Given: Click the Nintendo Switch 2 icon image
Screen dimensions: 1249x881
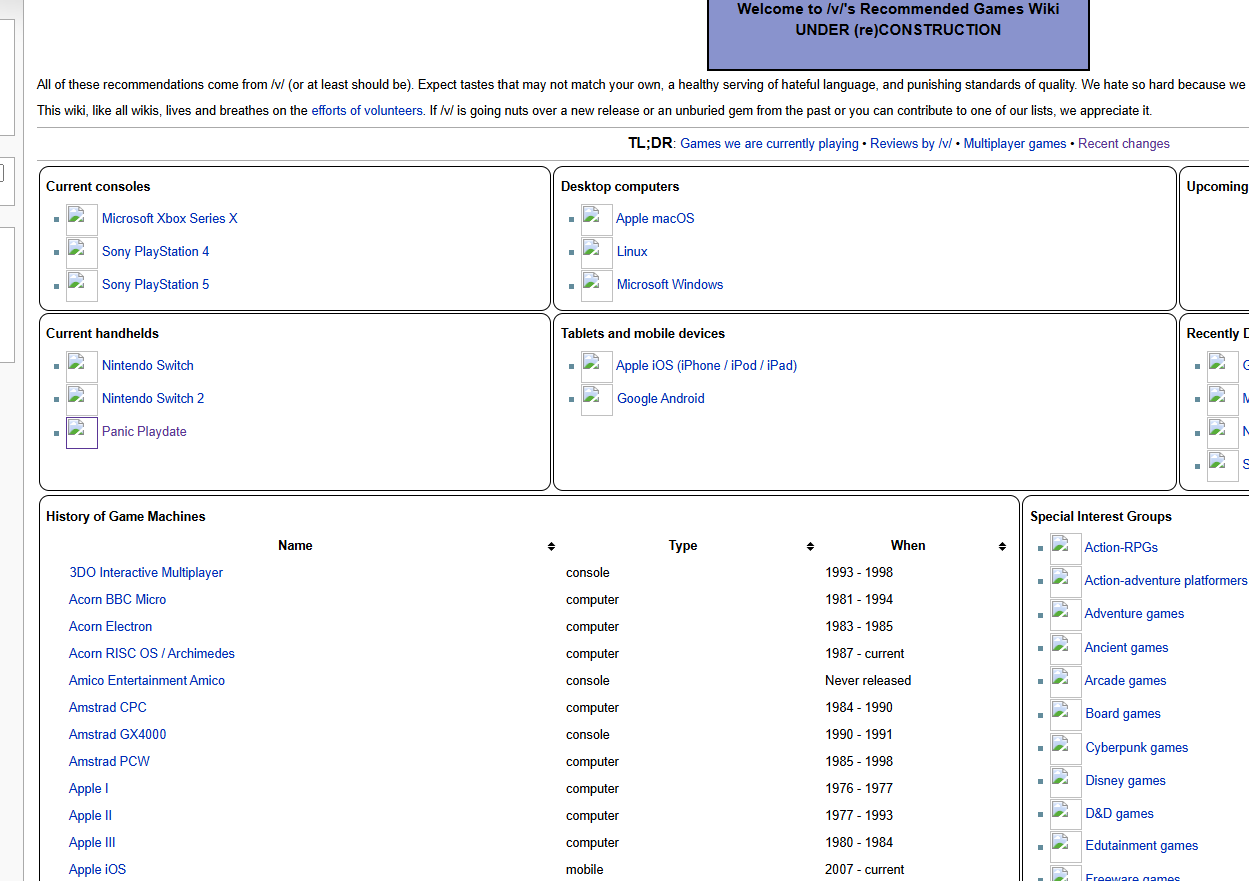Looking at the screenshot, I should (82, 399).
